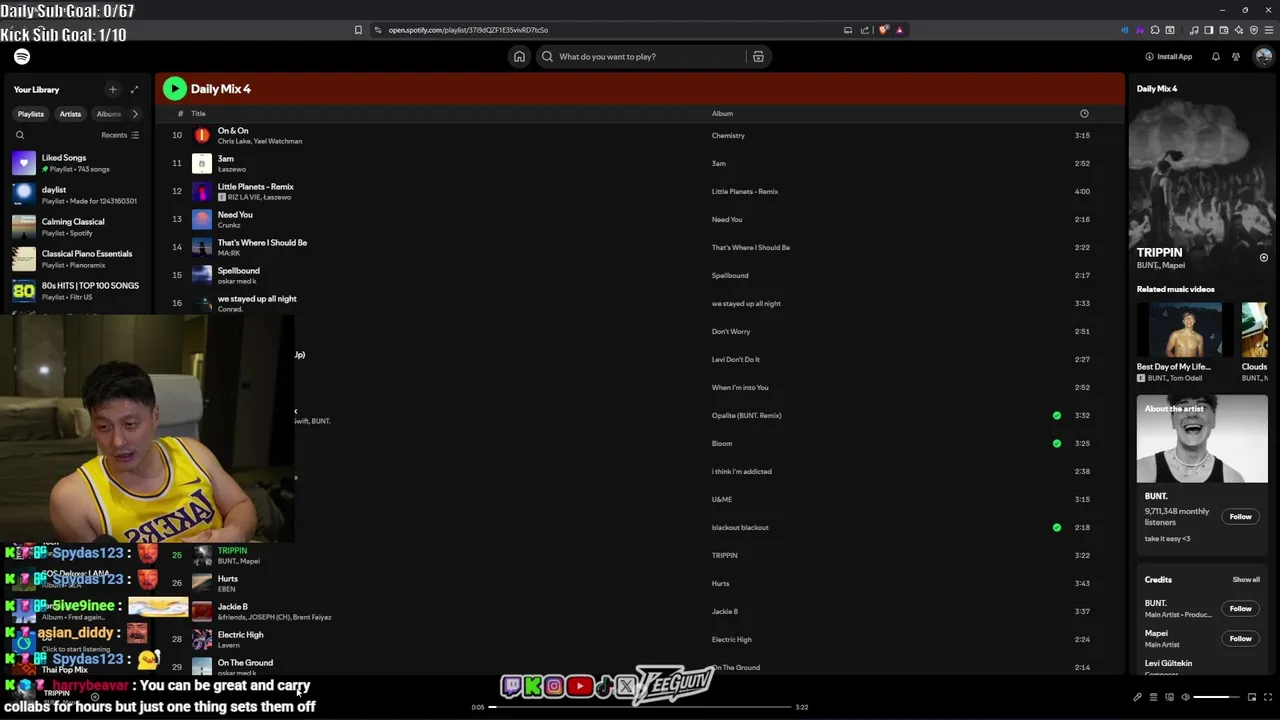Open the Brave Shields lion icon

[x=883, y=30]
